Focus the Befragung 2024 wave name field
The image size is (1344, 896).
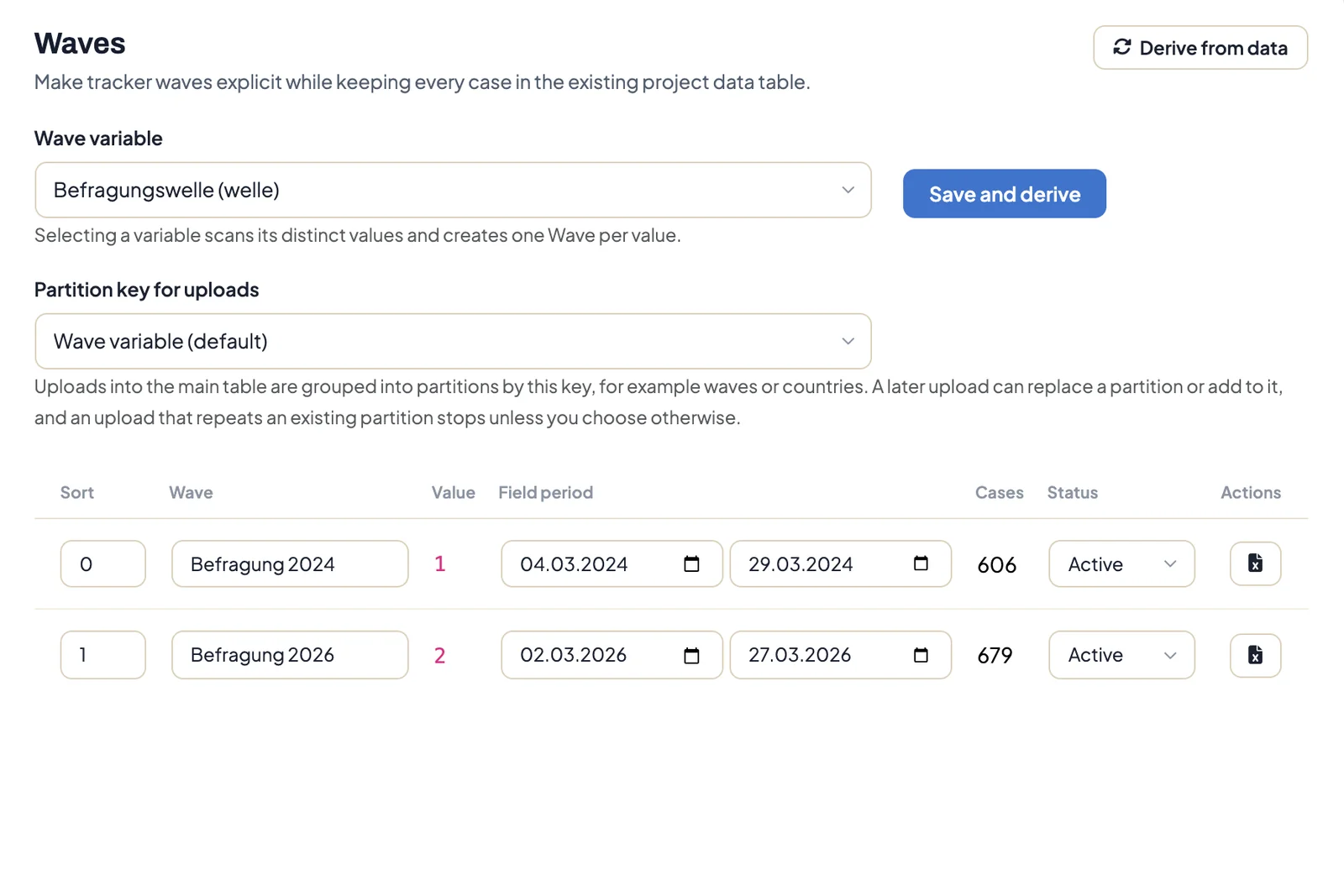(290, 564)
